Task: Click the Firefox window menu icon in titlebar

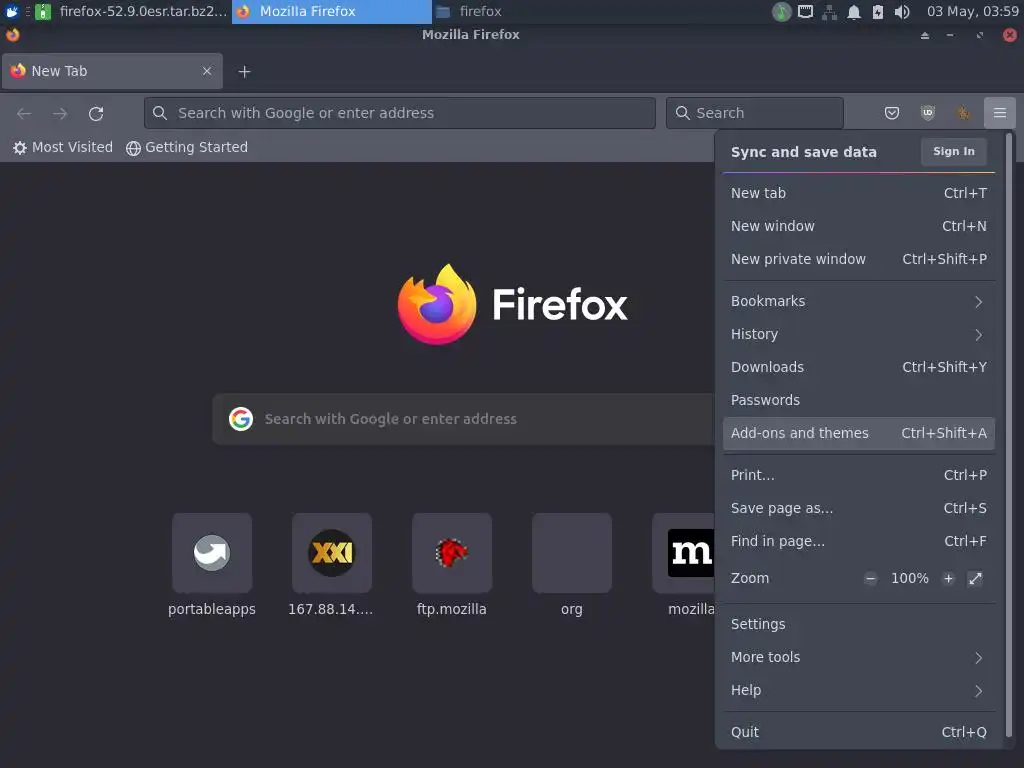Action: [12, 35]
